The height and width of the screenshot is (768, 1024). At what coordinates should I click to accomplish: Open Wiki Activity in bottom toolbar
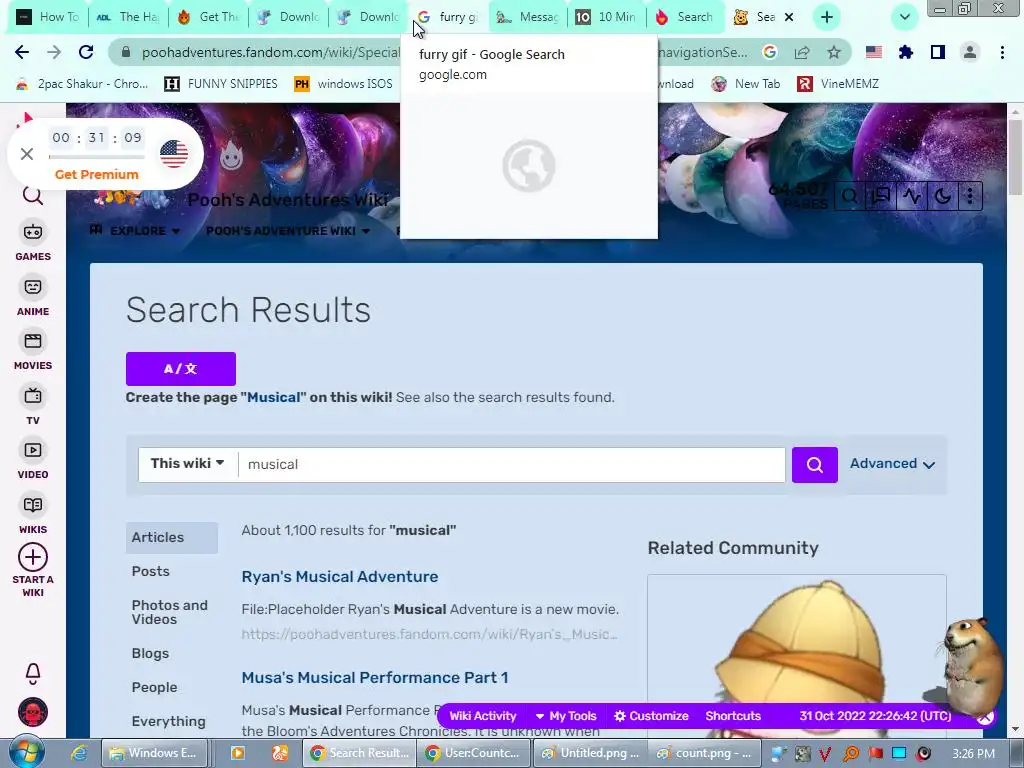[x=483, y=716]
